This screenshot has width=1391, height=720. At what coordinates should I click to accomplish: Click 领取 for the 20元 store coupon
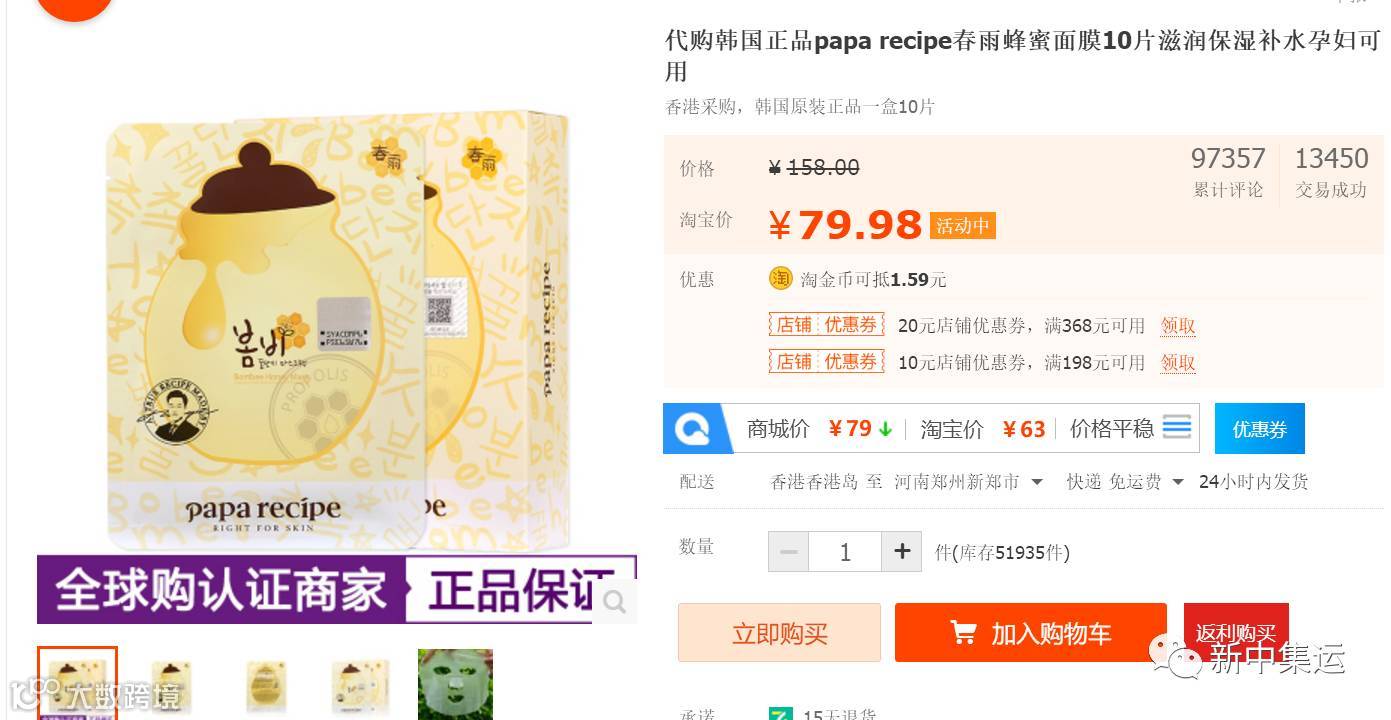click(1178, 326)
